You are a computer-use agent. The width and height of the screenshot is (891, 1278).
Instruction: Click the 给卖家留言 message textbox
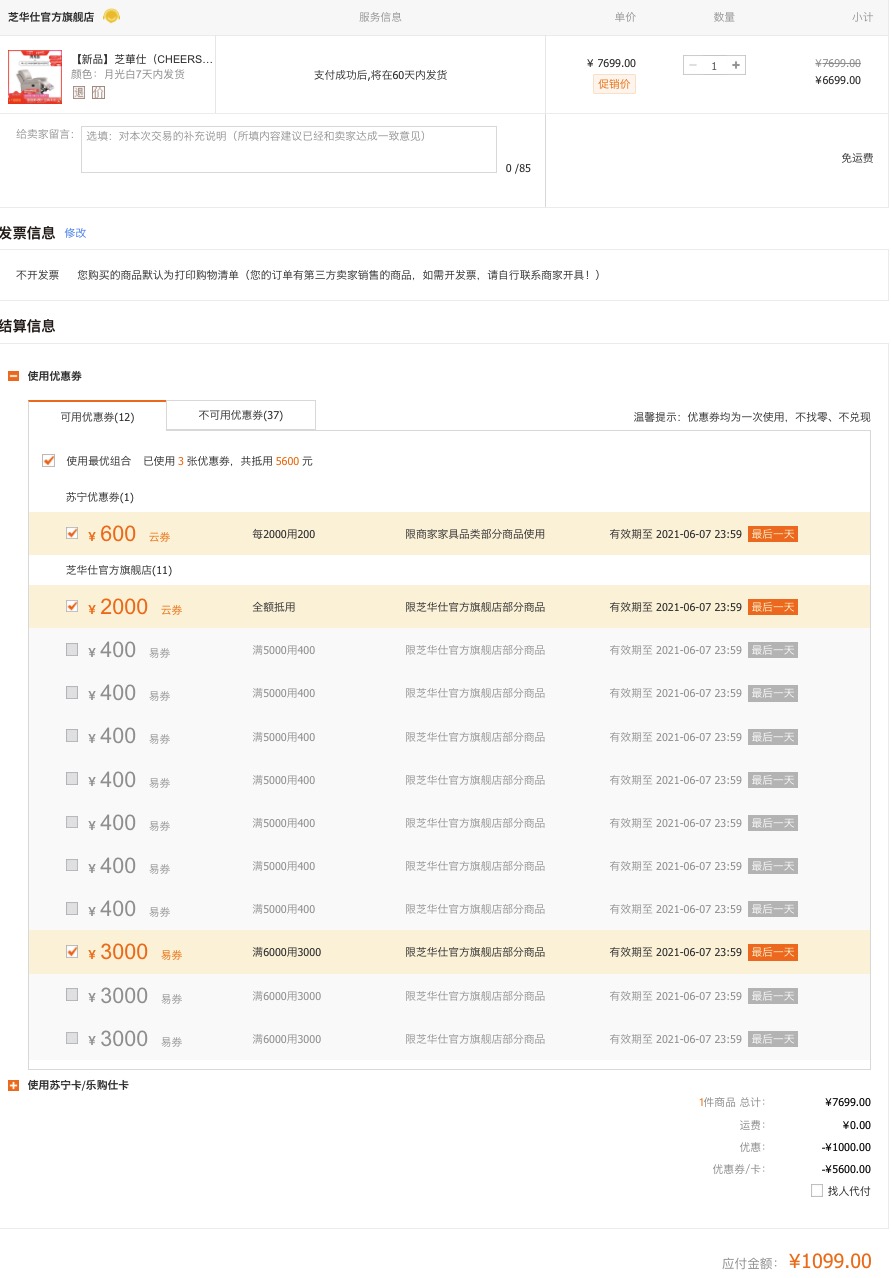(x=289, y=149)
